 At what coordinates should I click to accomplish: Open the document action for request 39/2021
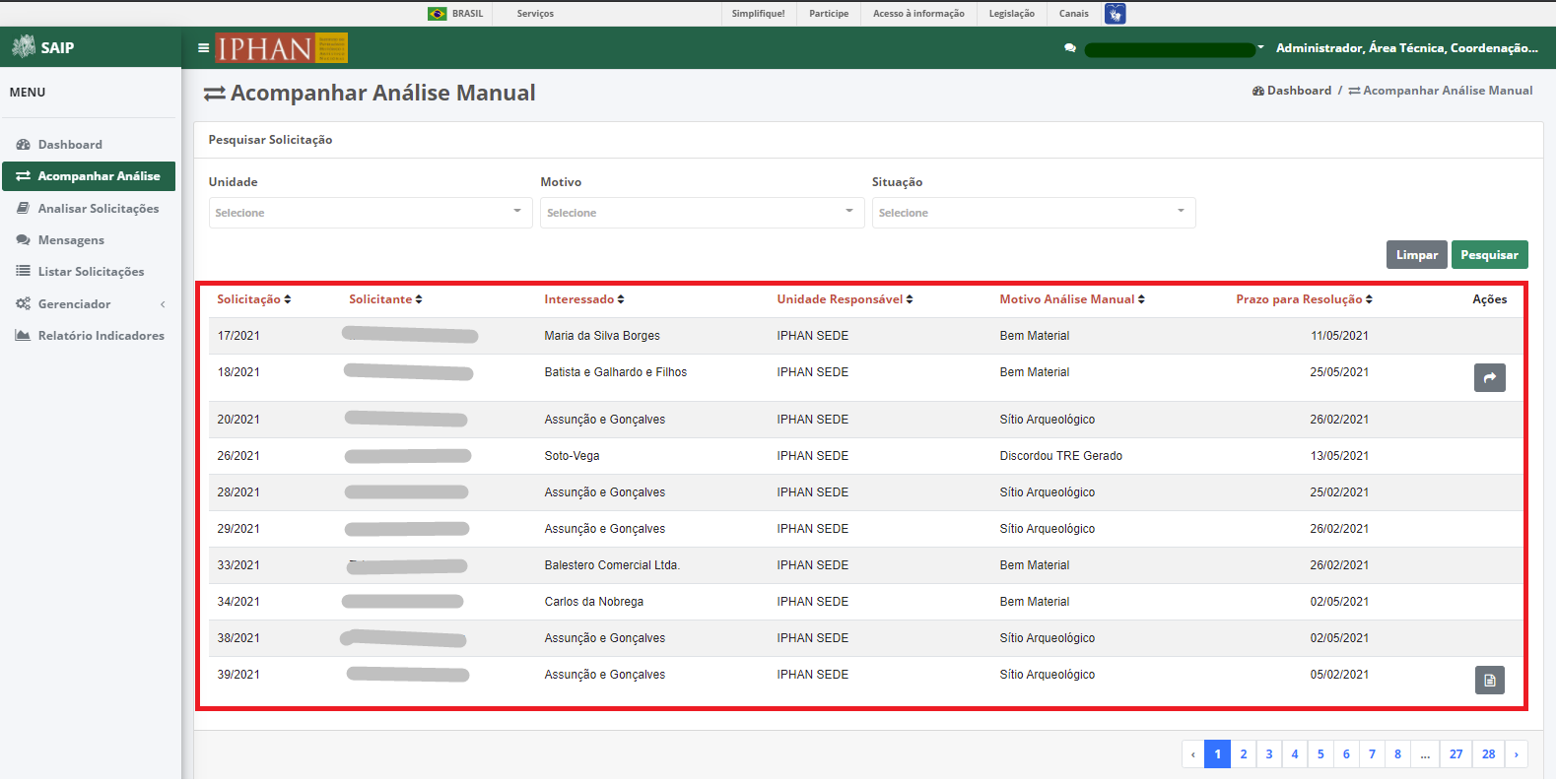[x=1489, y=680]
